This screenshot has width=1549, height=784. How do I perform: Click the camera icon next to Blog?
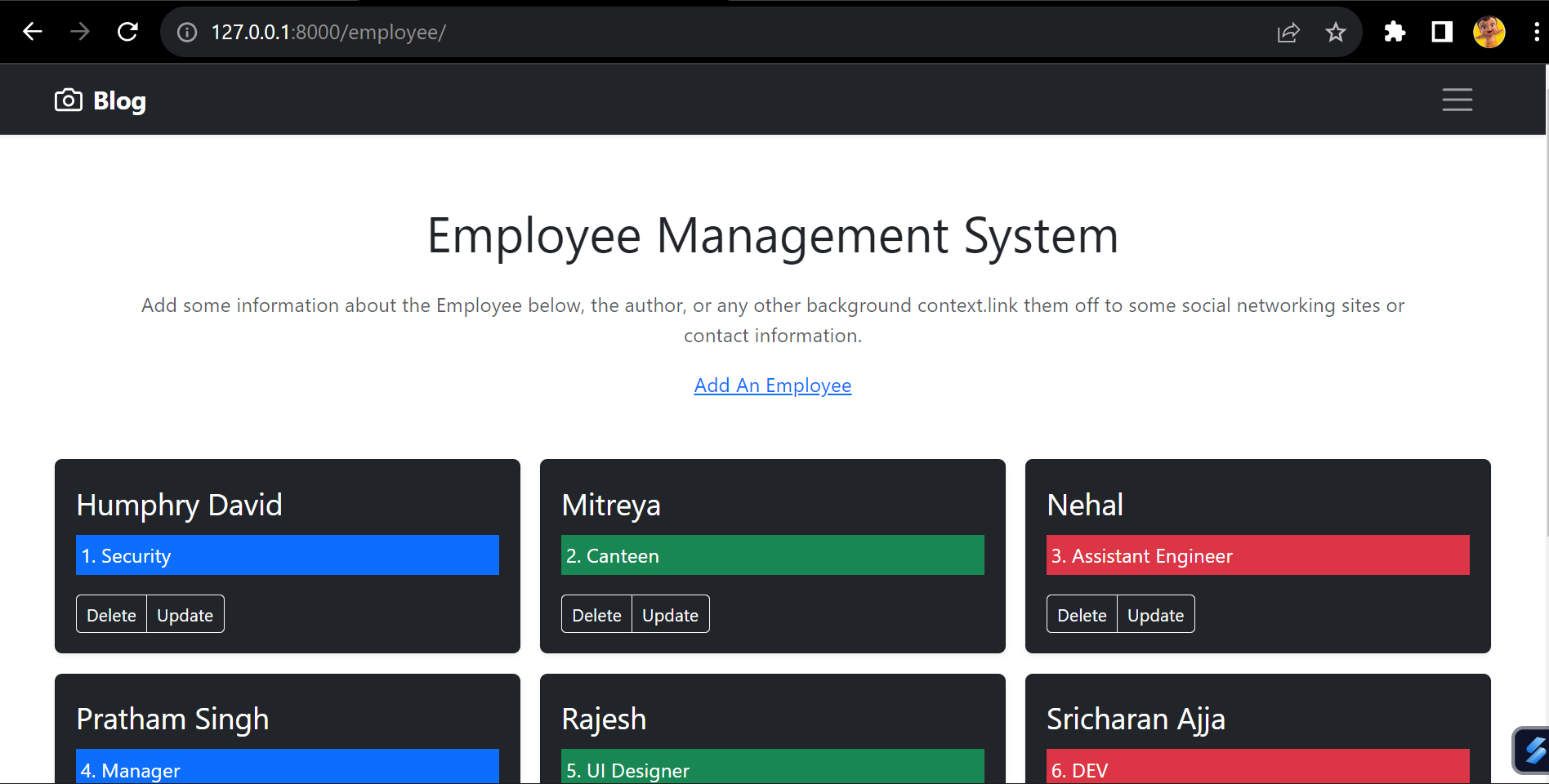point(69,99)
